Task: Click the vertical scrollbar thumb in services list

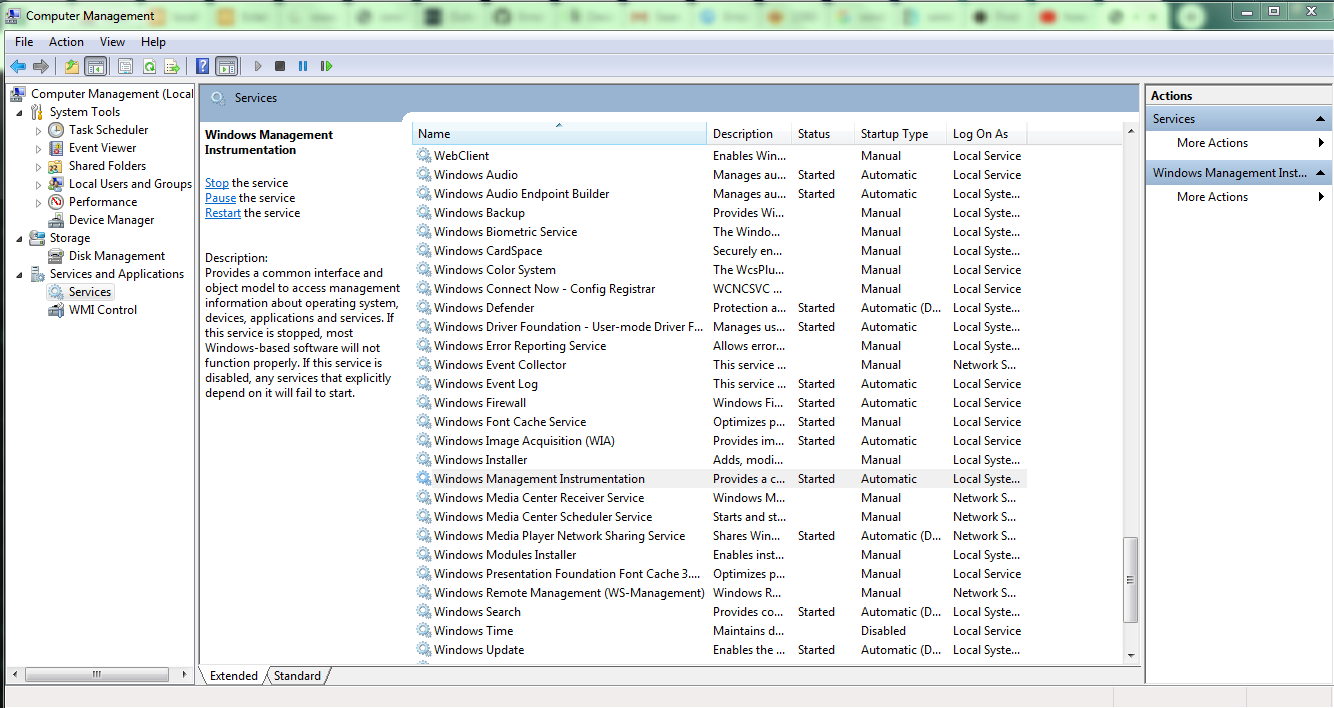Action: tap(1131, 579)
